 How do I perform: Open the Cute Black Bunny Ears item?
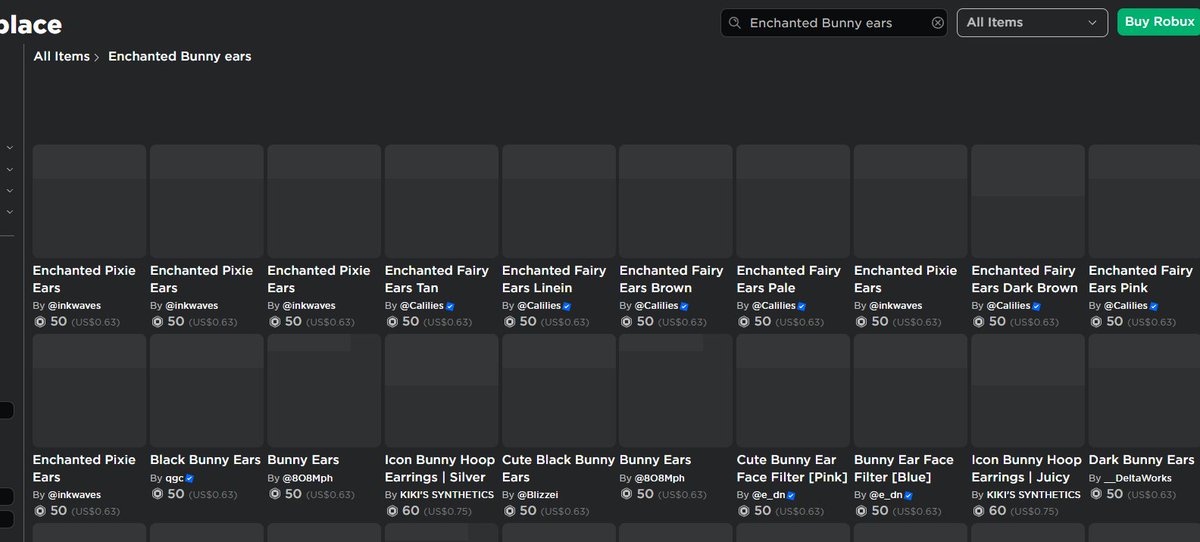(x=558, y=469)
